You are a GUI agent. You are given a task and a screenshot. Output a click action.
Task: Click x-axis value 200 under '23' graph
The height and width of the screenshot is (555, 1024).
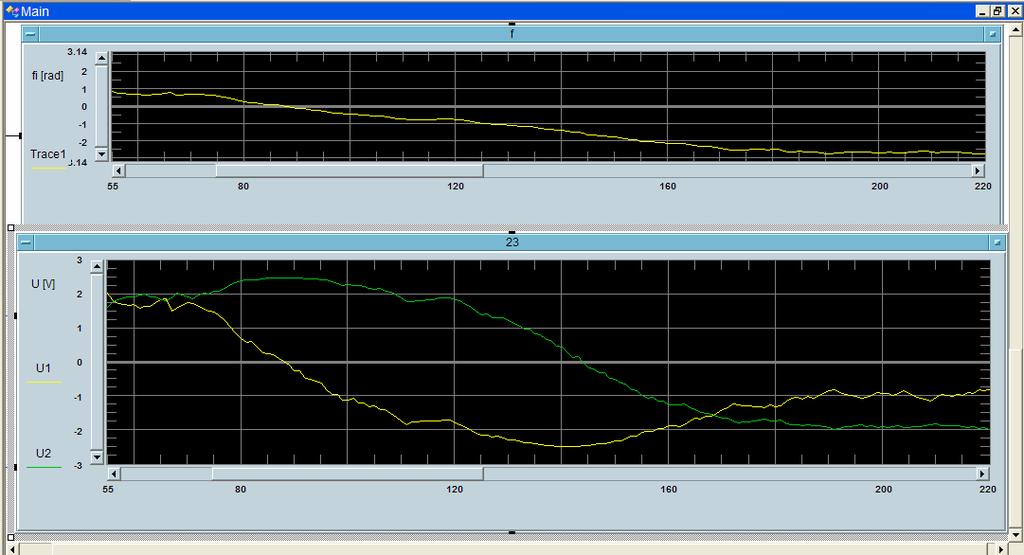coord(883,489)
